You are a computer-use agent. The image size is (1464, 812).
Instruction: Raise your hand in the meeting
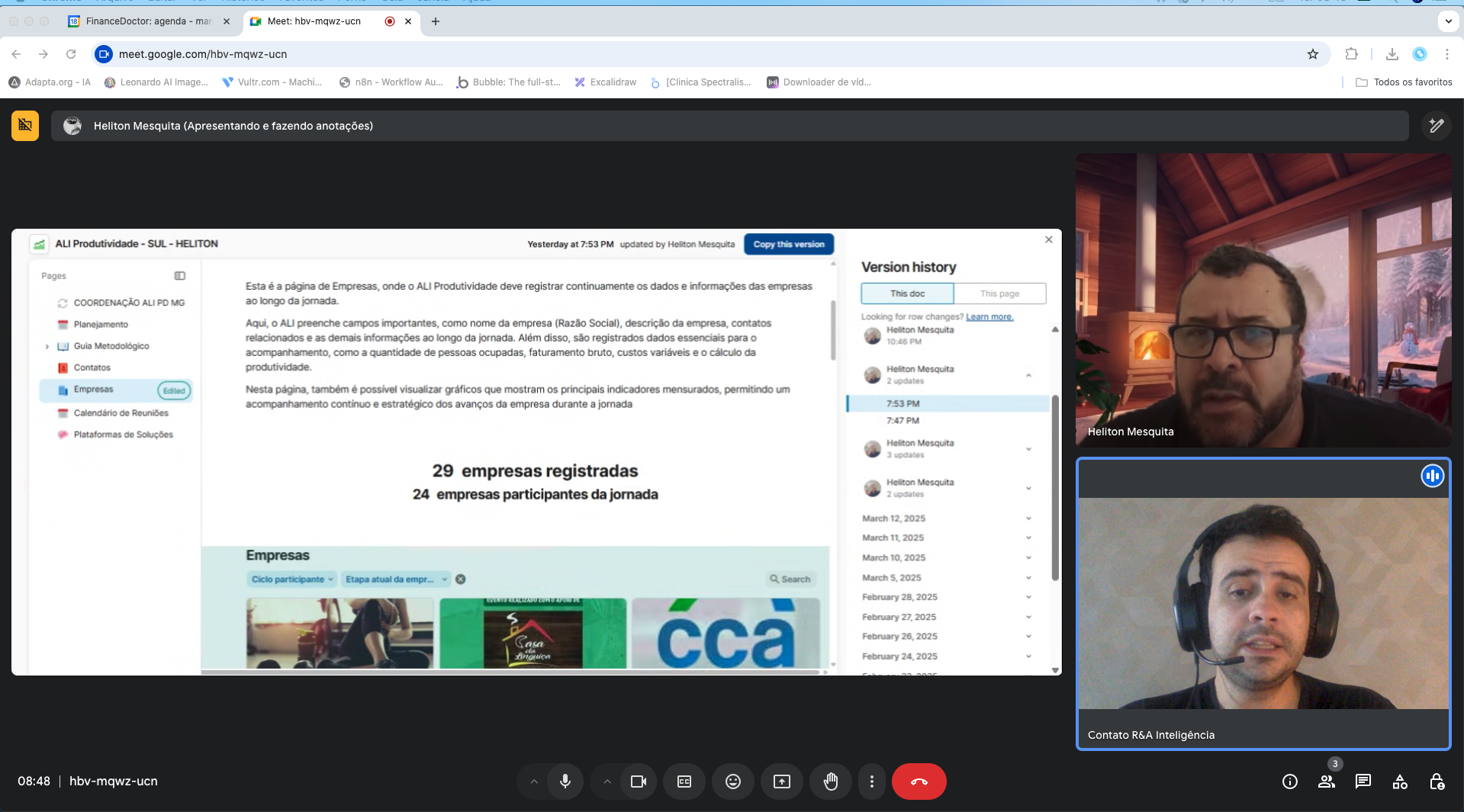pos(831,782)
